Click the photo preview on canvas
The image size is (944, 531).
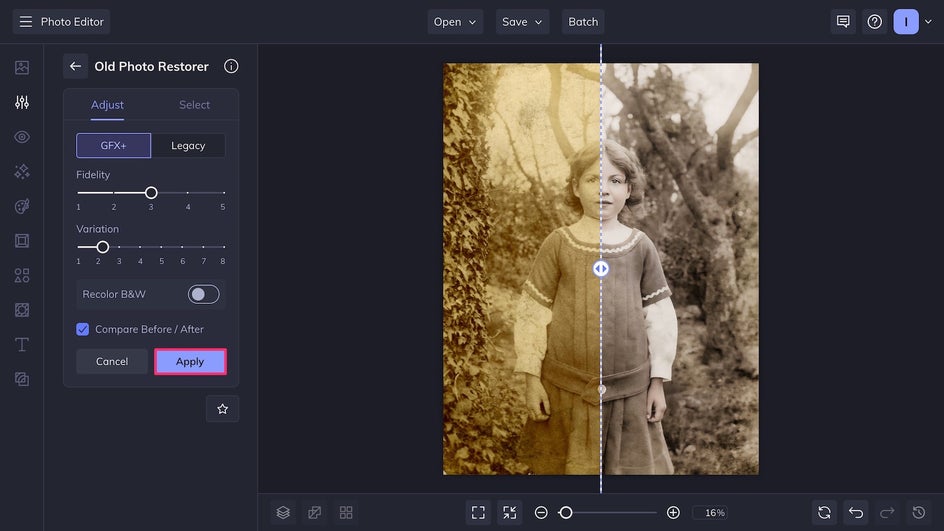pos(601,269)
